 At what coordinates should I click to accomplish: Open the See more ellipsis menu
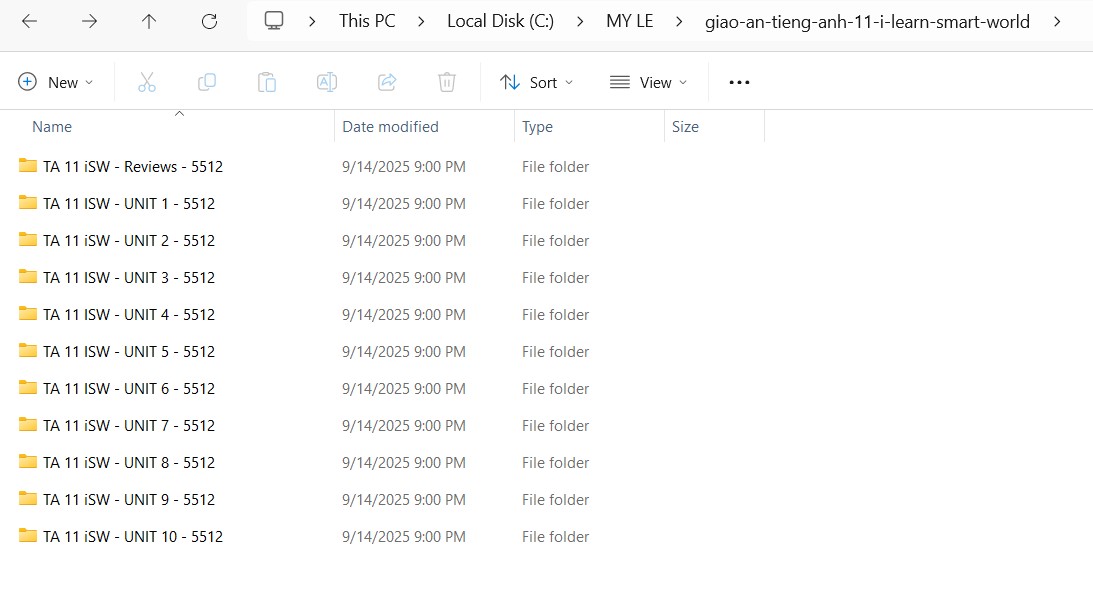tap(739, 82)
